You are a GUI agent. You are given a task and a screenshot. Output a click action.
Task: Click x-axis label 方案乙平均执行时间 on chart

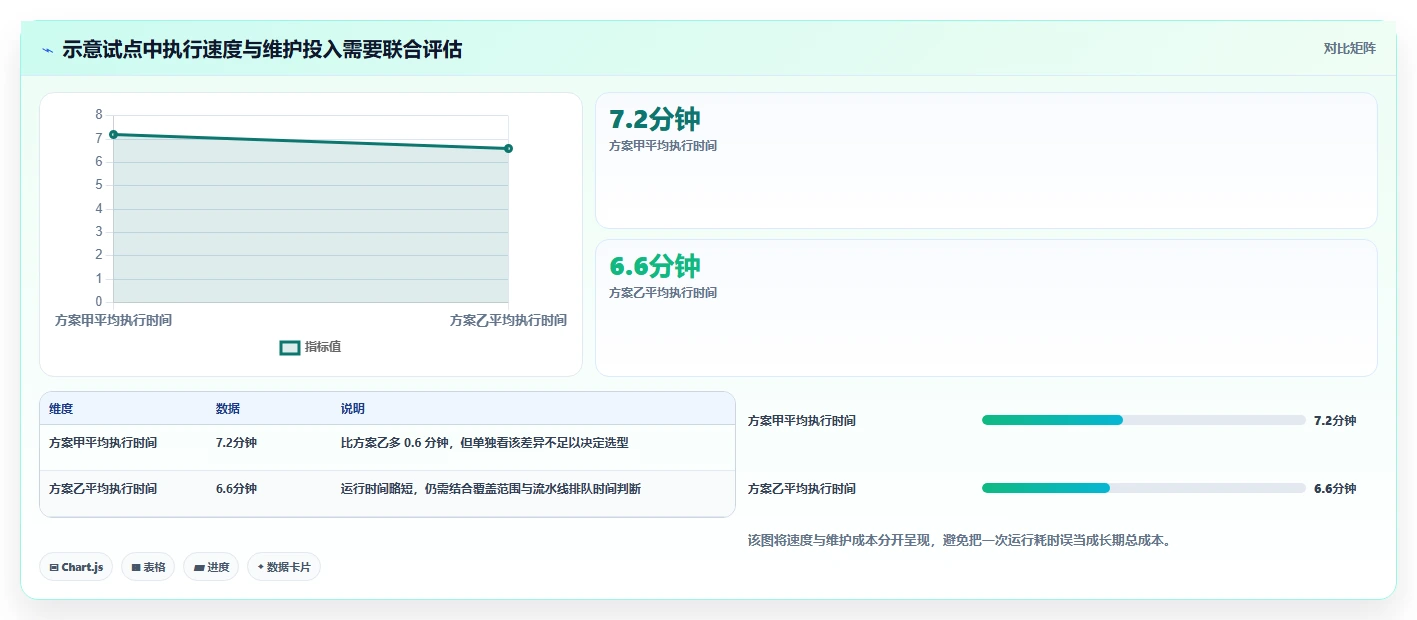508,320
